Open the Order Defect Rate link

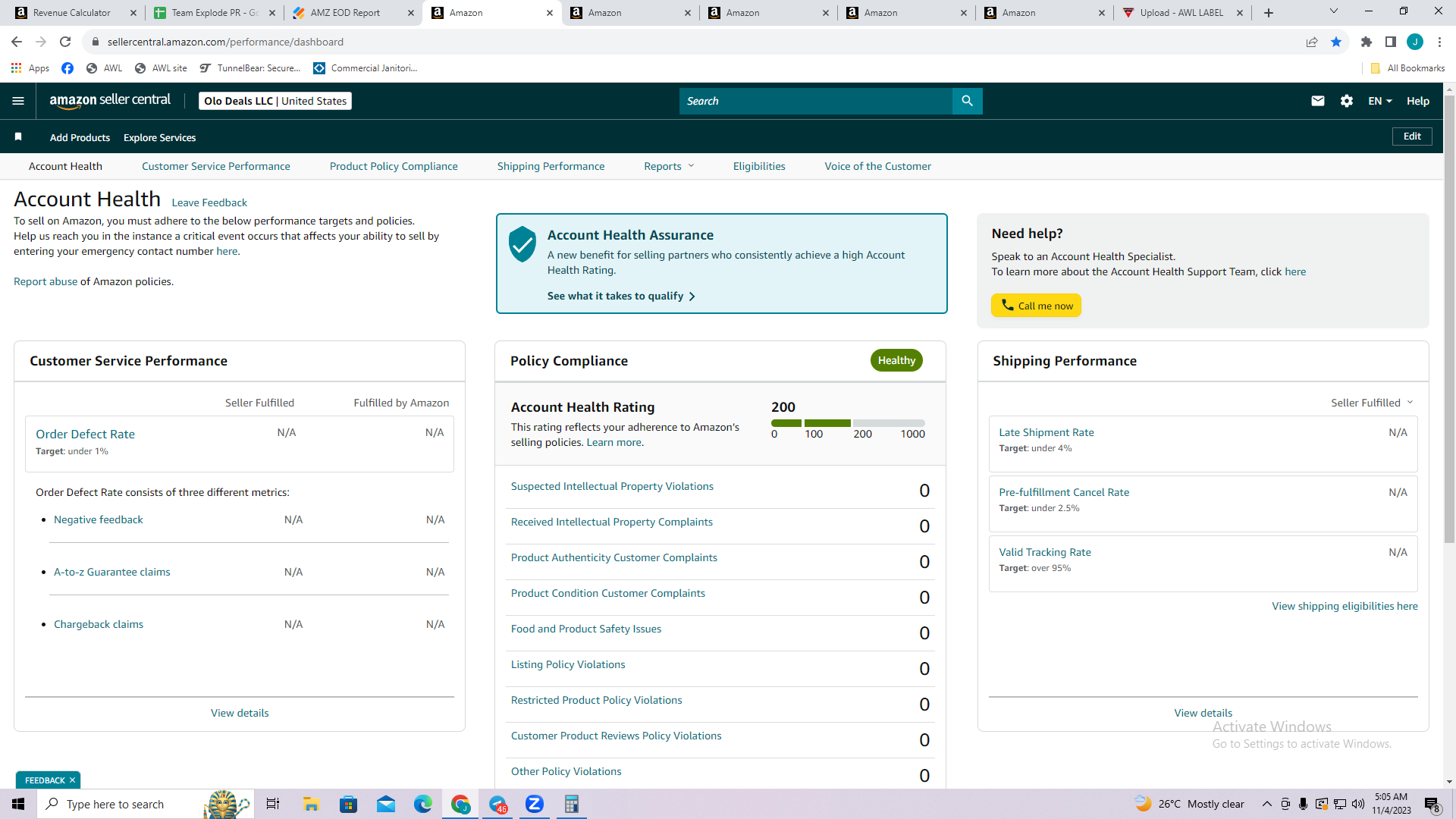point(85,434)
